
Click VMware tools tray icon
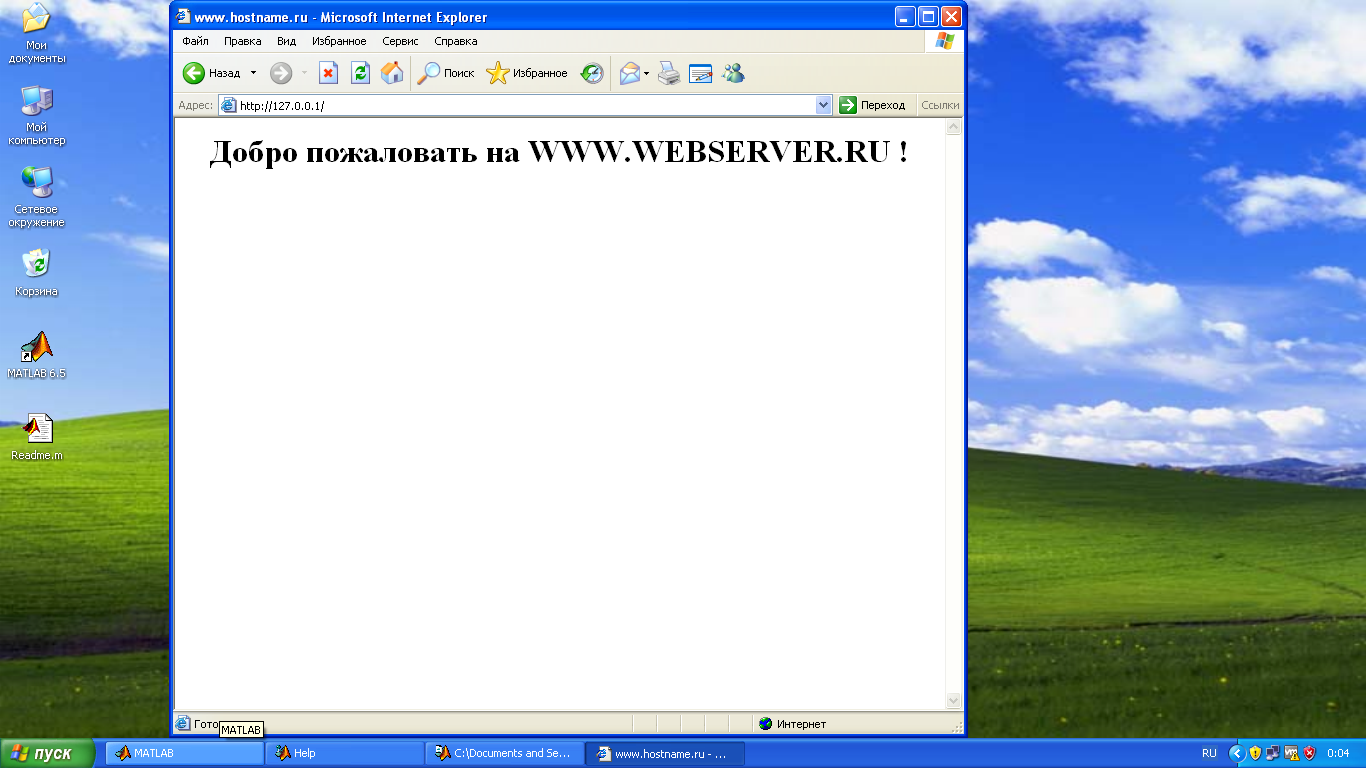(1291, 753)
